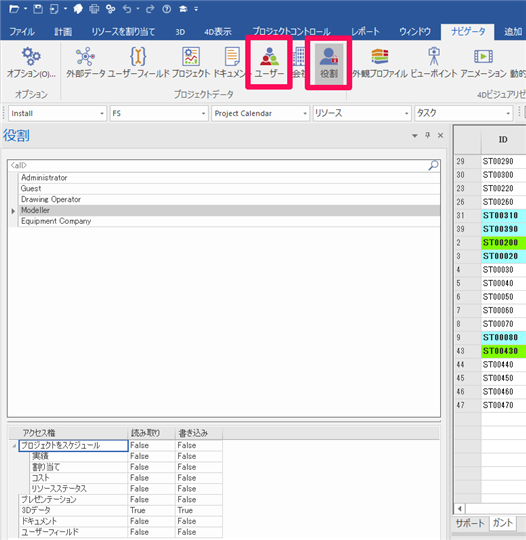Viewport: 526px width, 540px height.
Task: Select the Modeller role row
Action: [x=229, y=210]
